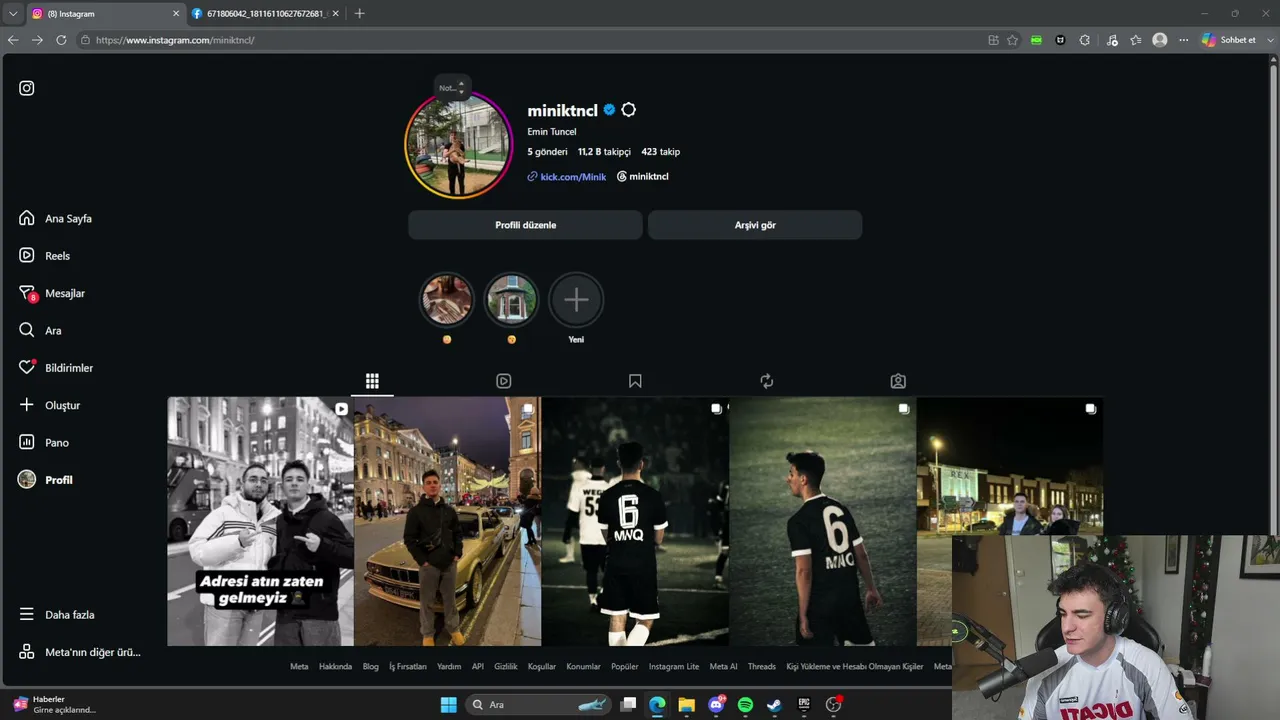Go to Ana Sayfa home feed

(56, 218)
